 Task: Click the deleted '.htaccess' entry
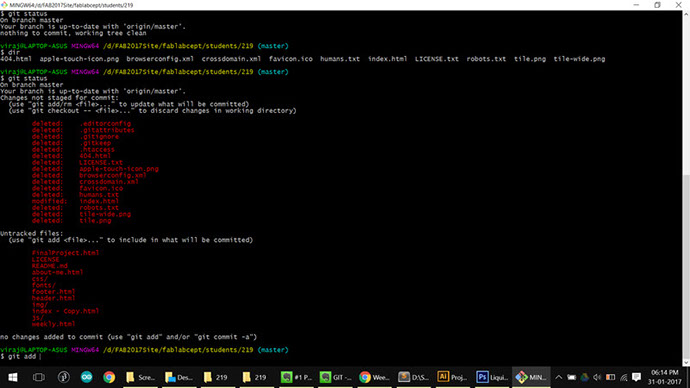tap(73, 150)
